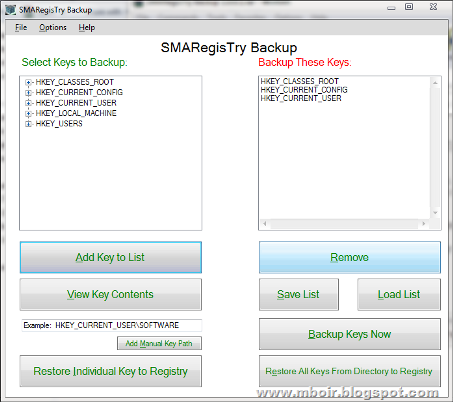Click Restore All Keys From Directory to Registry
Viewport: 453px width, 402px height.
pyautogui.click(x=350, y=371)
